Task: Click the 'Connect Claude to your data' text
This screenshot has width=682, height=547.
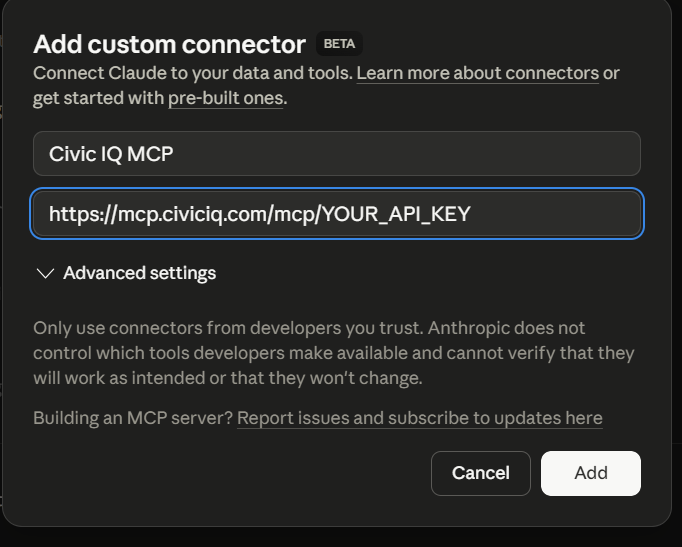Action: (193, 73)
